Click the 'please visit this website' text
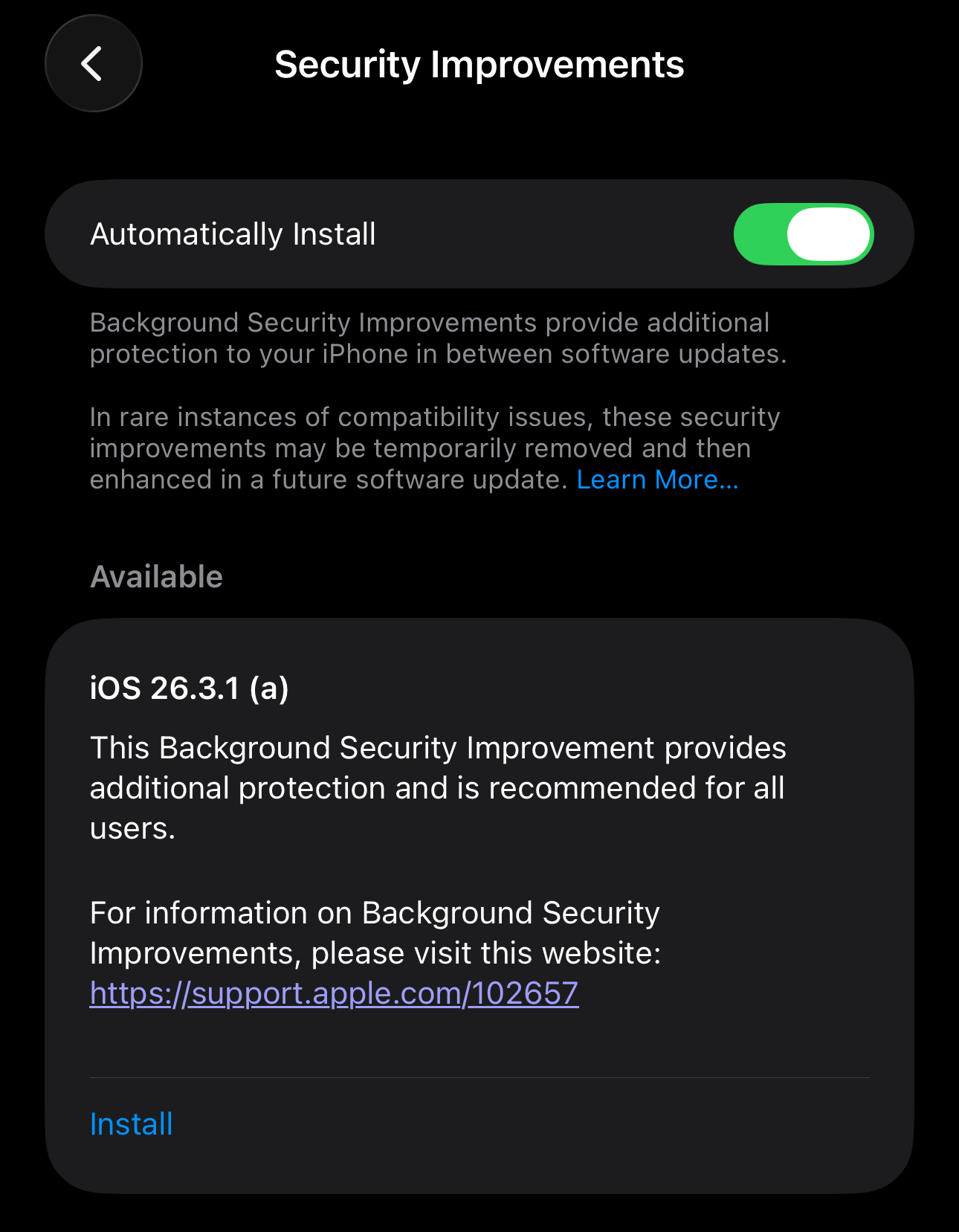Viewport: 959px width, 1232px height. click(375, 933)
